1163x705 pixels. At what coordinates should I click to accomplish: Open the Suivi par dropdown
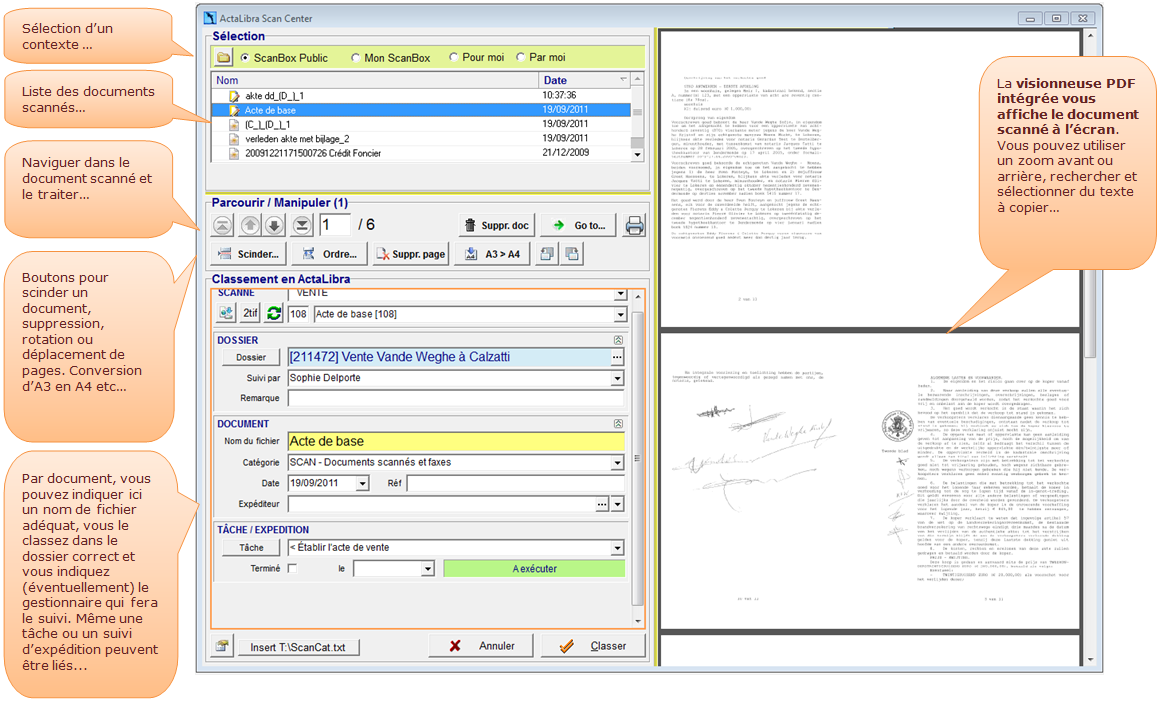pyautogui.click(x=617, y=378)
